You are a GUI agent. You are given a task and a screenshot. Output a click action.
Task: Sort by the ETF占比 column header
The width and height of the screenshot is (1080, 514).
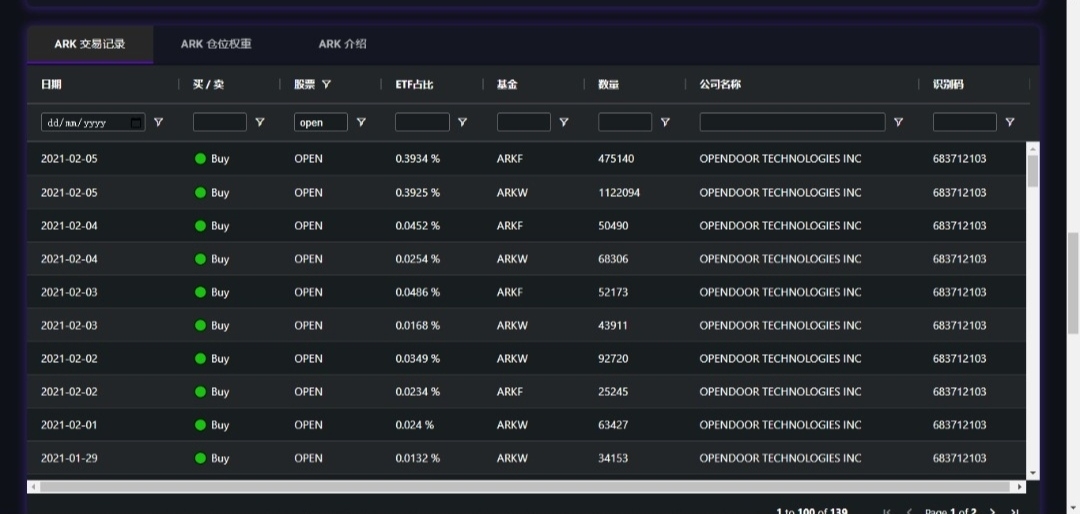coord(414,84)
